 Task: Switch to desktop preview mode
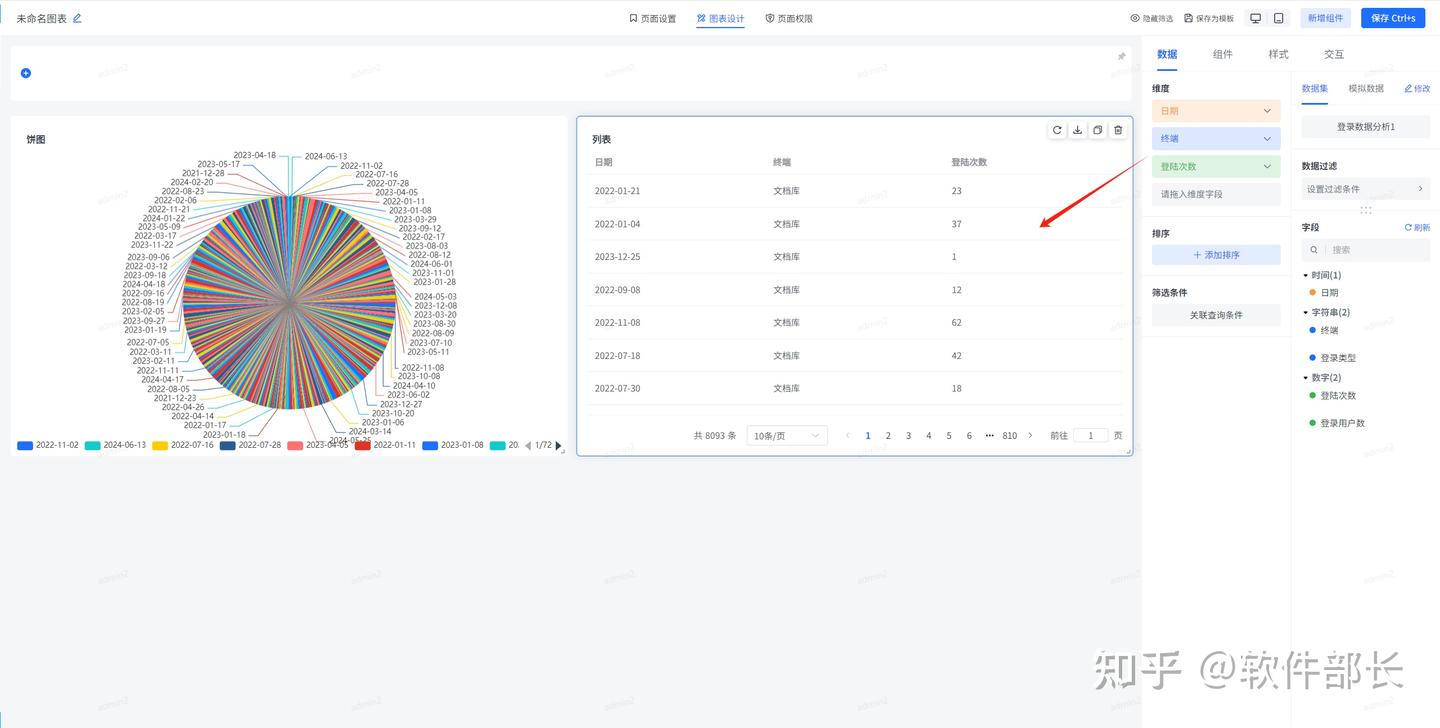point(1255,18)
